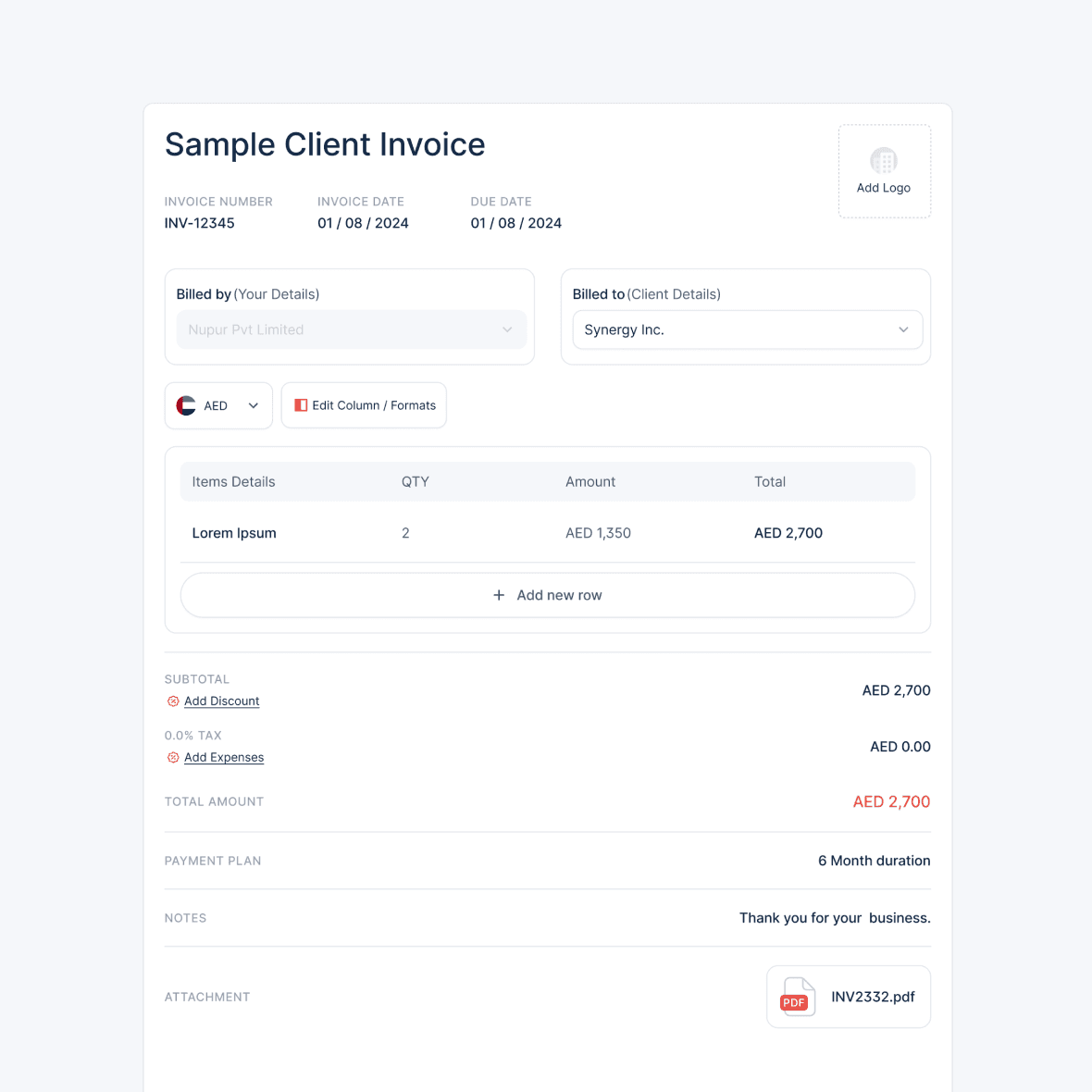Click the Billed by (Your Details) heading
The width and height of the screenshot is (1092, 1092).
[x=248, y=294]
